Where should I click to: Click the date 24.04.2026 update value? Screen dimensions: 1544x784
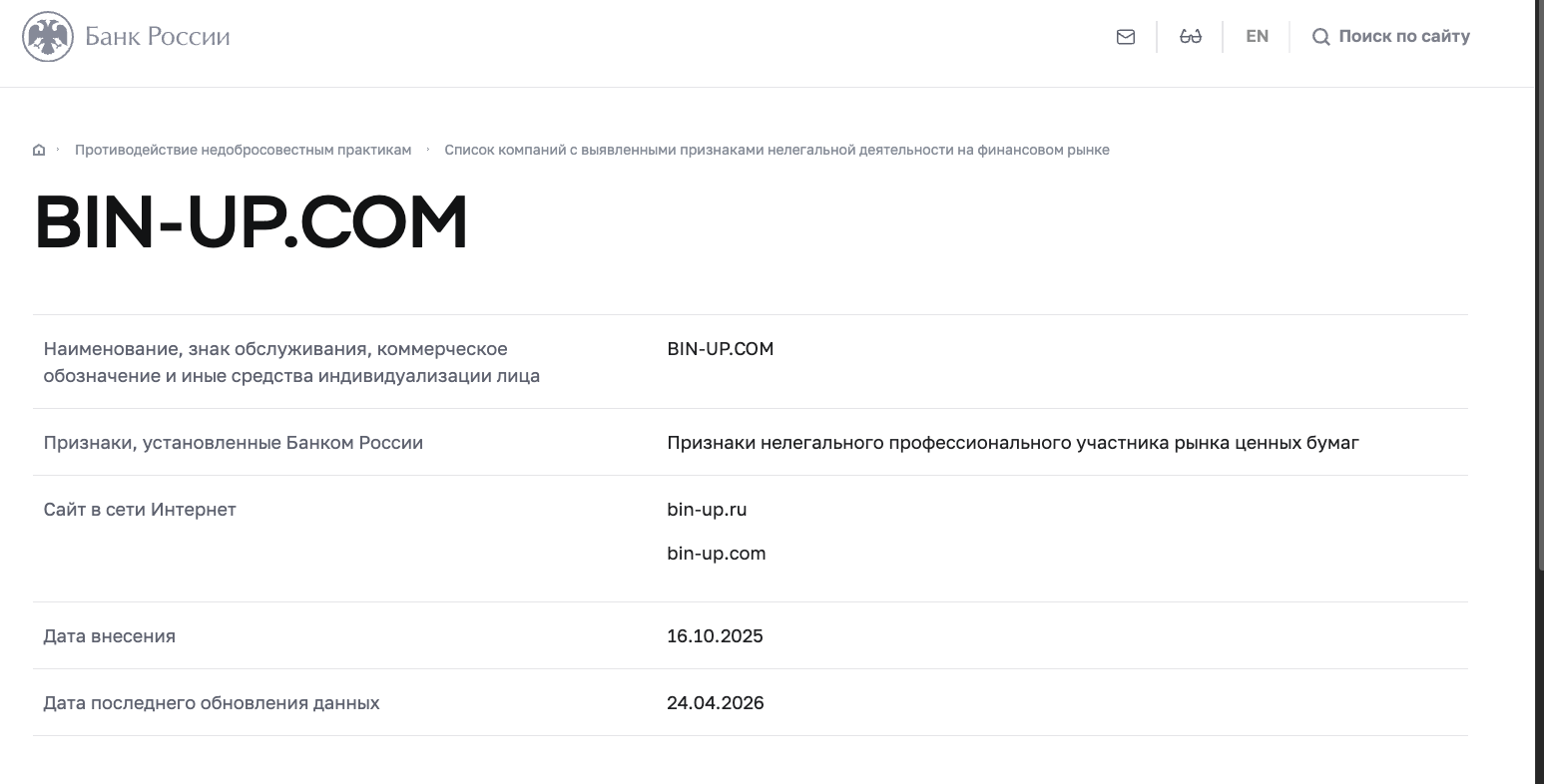click(x=716, y=703)
